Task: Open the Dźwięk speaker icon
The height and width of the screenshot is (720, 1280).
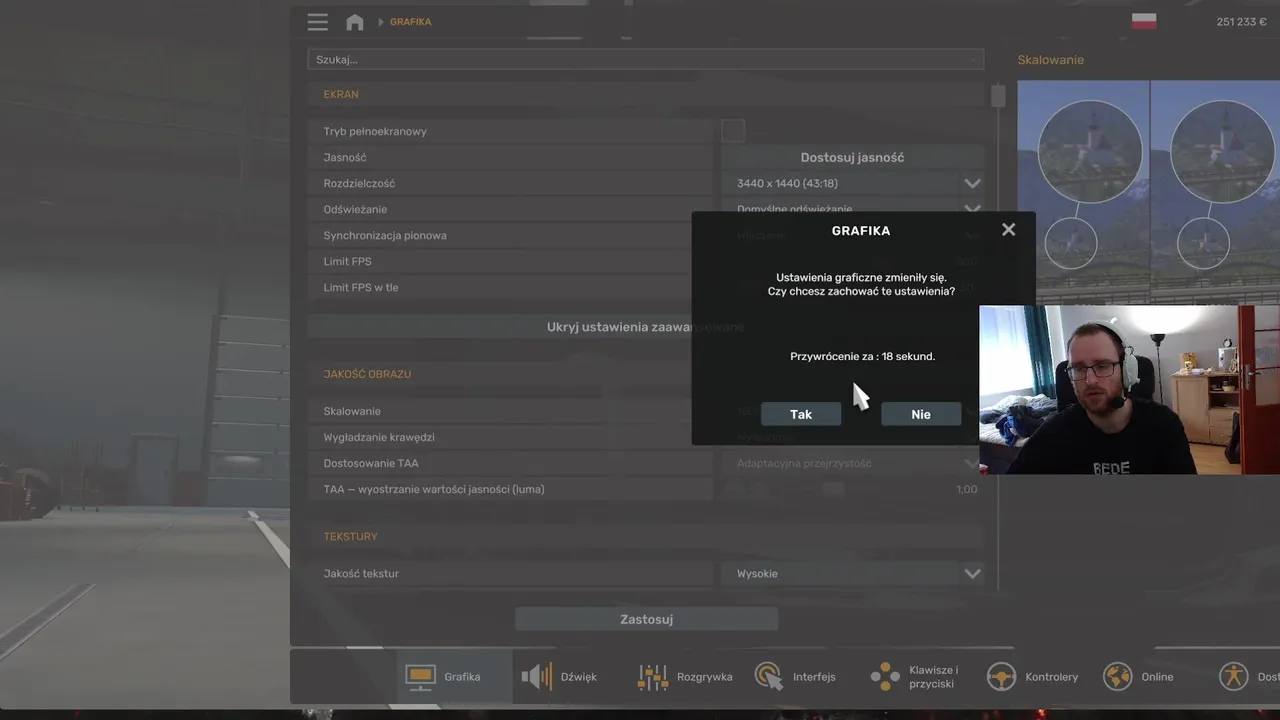Action: [x=536, y=677]
